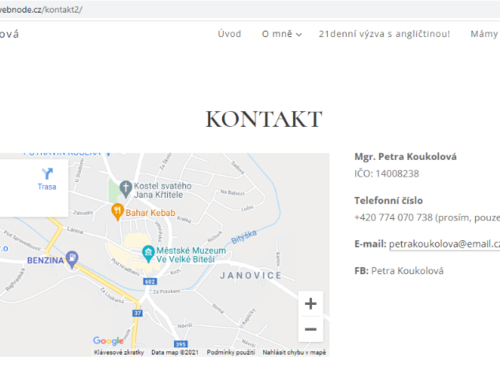Click the BENZINA label text

45,260
